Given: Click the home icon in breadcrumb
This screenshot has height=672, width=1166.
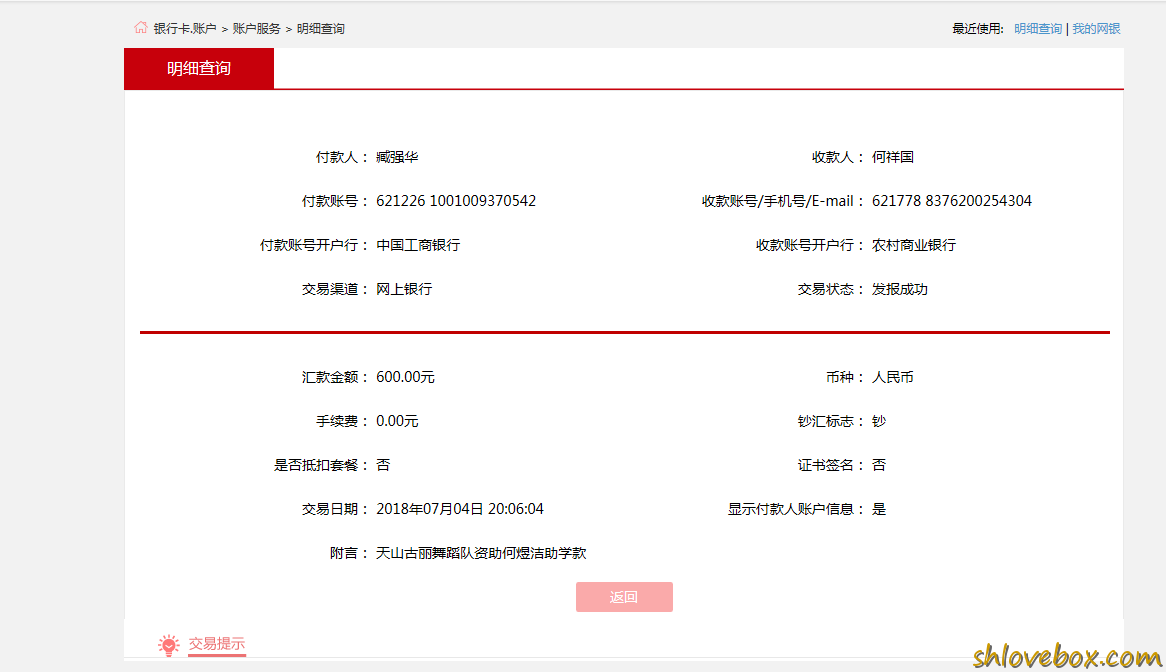Looking at the screenshot, I should click(141, 28).
